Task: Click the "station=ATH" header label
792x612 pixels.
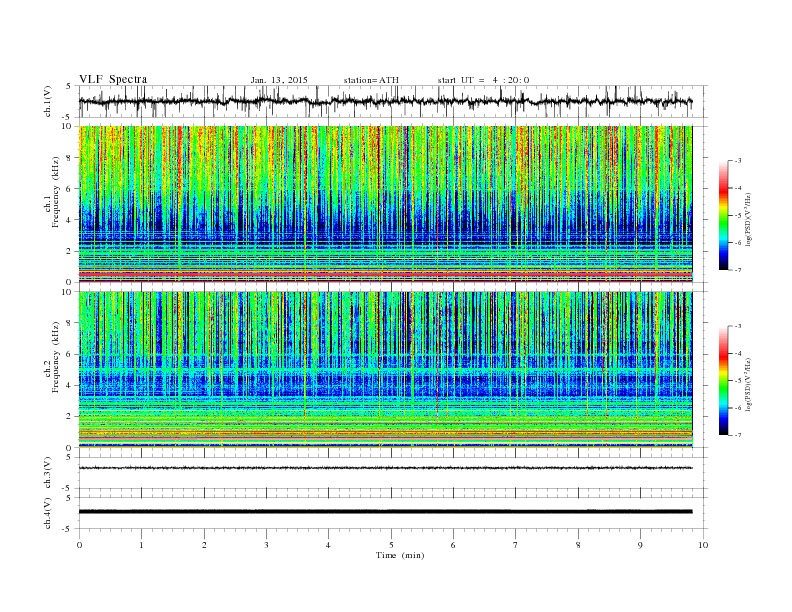Action: click(x=371, y=80)
